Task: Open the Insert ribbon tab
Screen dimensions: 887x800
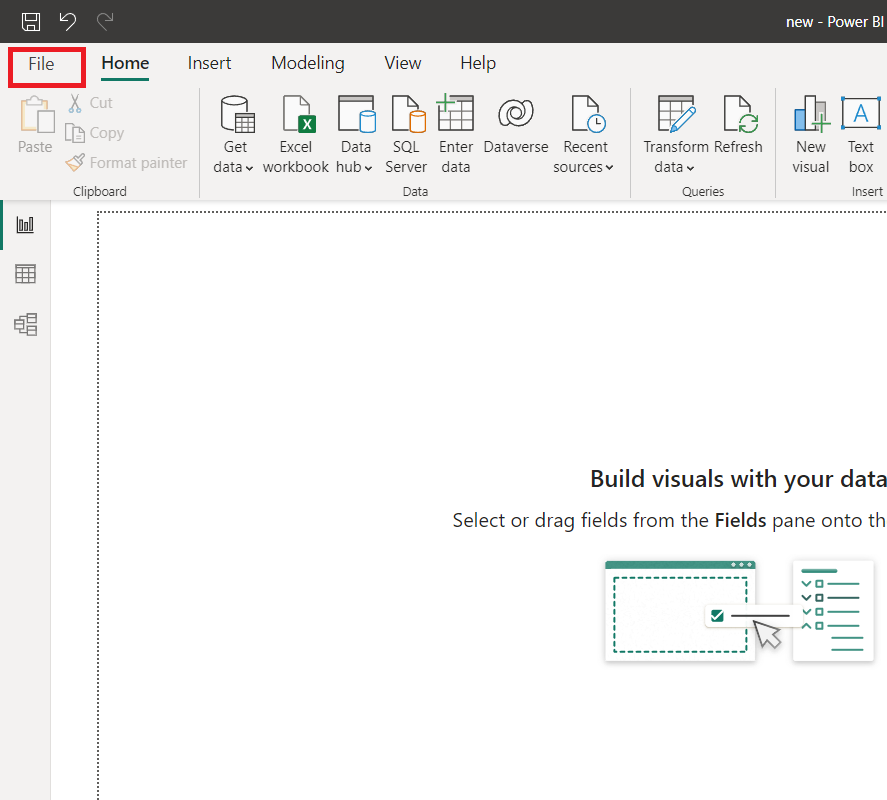Action: [x=209, y=63]
